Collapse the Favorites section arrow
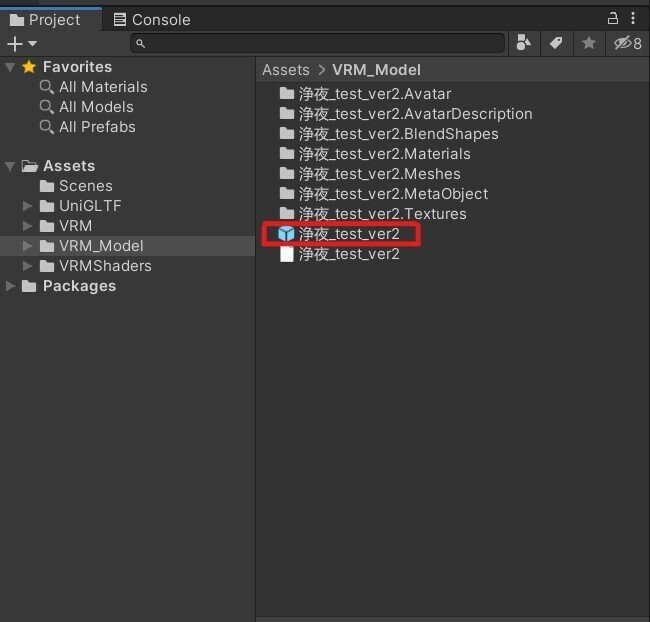650x622 pixels. (10, 67)
